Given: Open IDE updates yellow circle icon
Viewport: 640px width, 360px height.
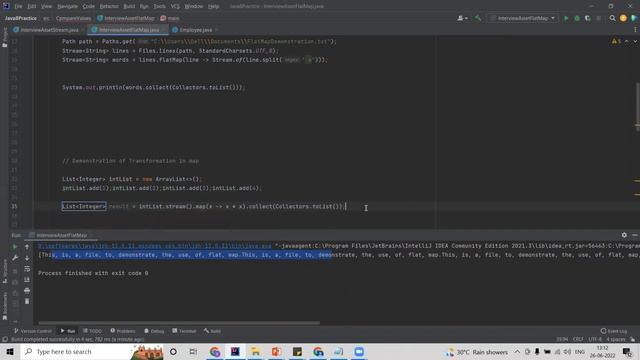Looking at the screenshot, I should 623,18.
